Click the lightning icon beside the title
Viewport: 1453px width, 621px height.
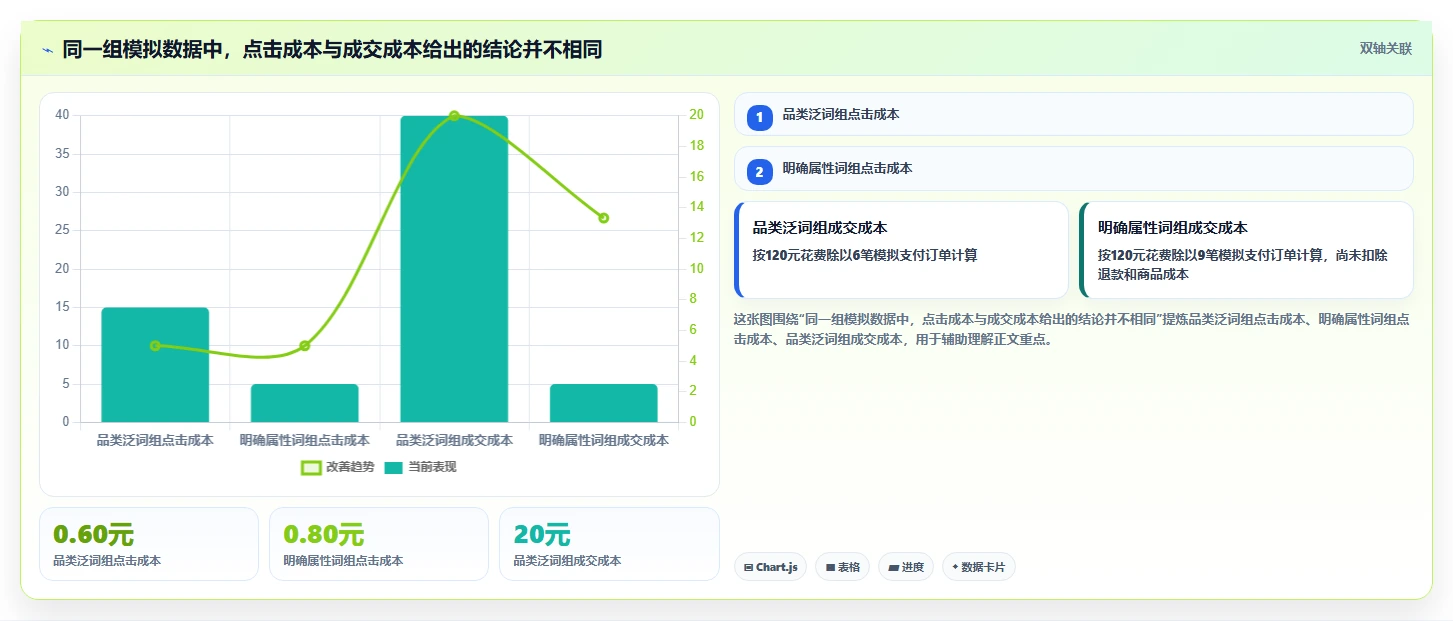tap(47, 50)
